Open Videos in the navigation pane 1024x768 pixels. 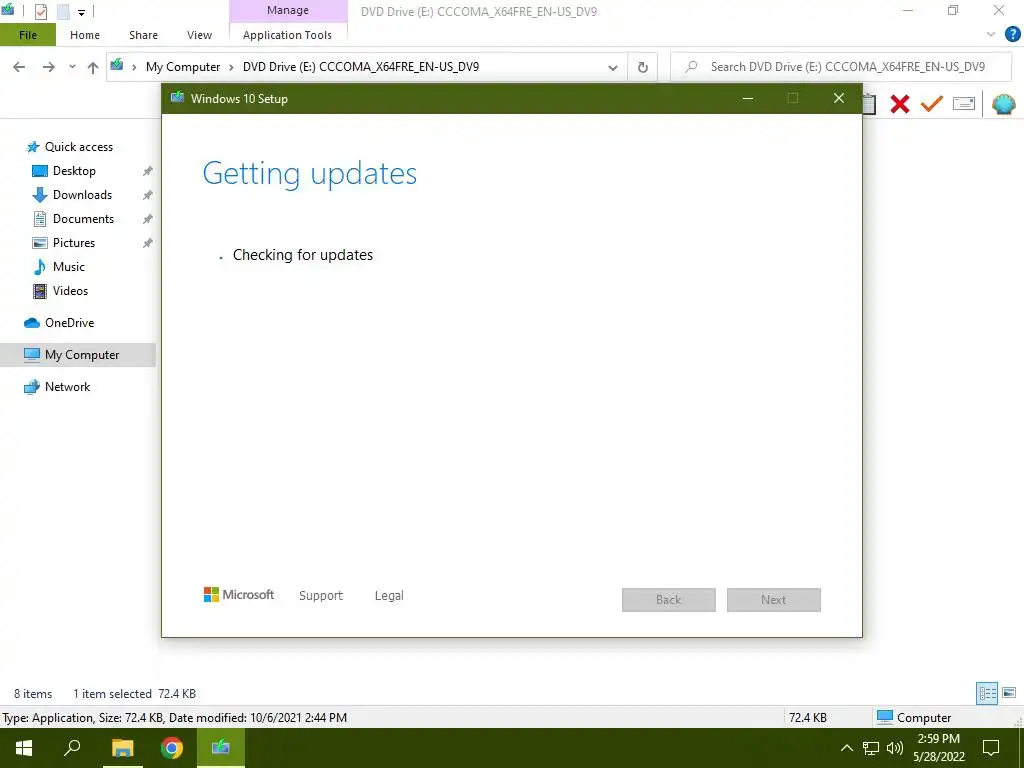[70, 291]
